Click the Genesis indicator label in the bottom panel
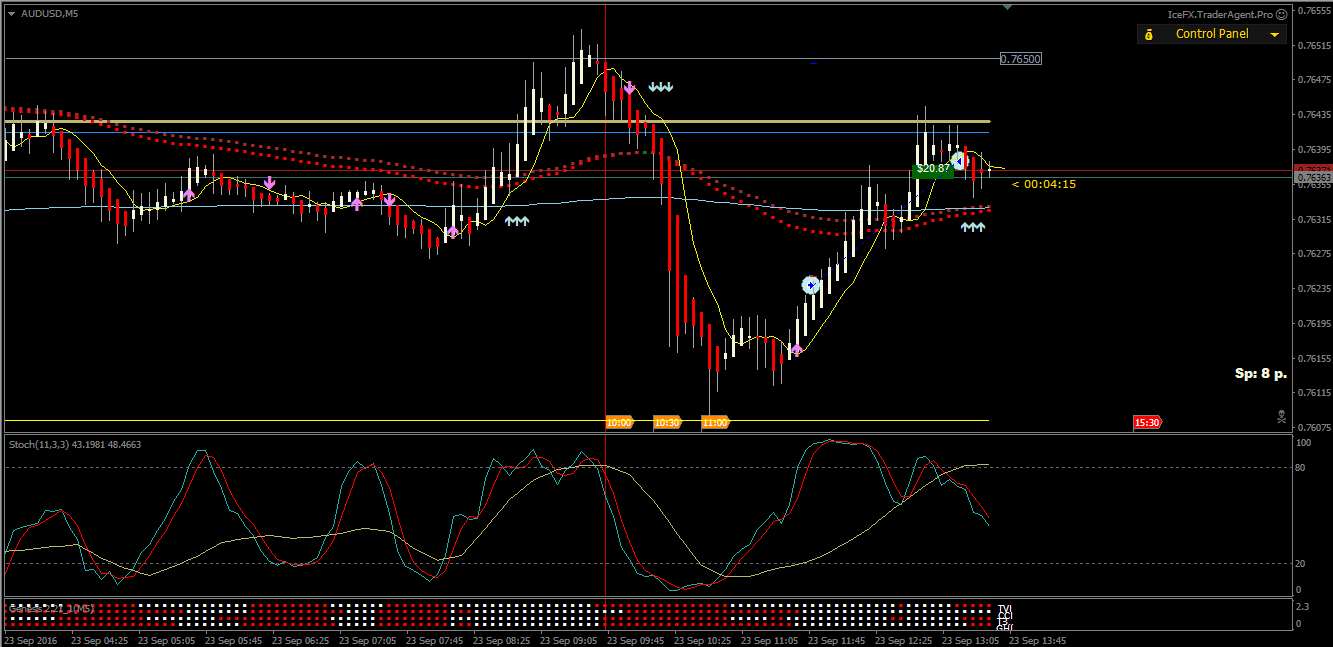The height and width of the screenshot is (647, 1333). (52, 608)
